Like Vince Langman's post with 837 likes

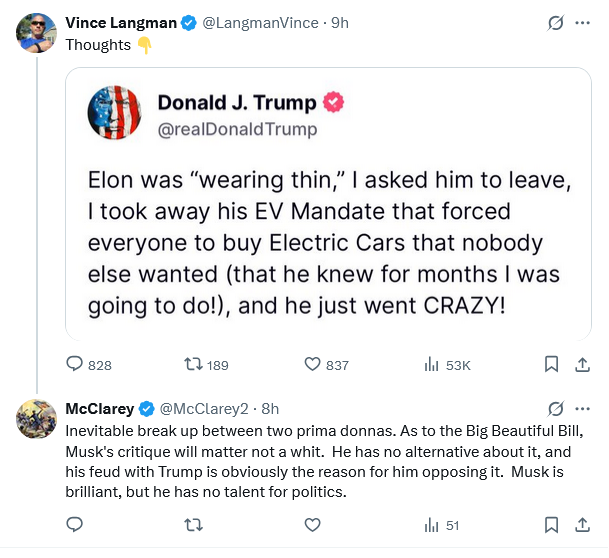pos(311,365)
